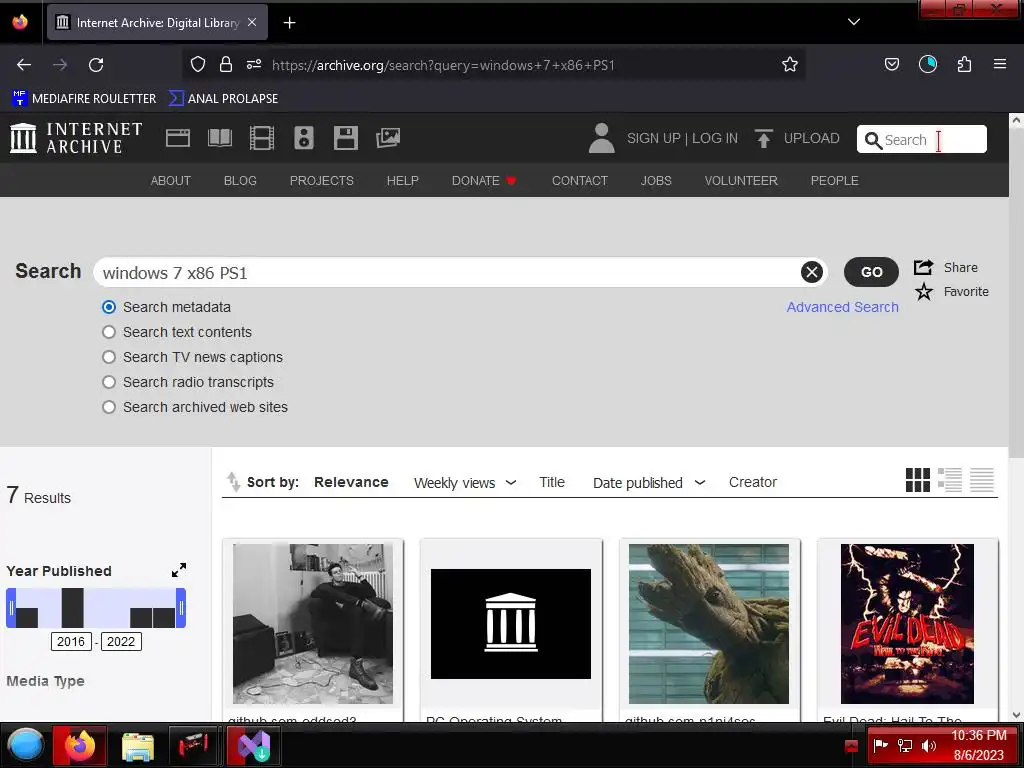Open PEOPLE navigation item

834,181
